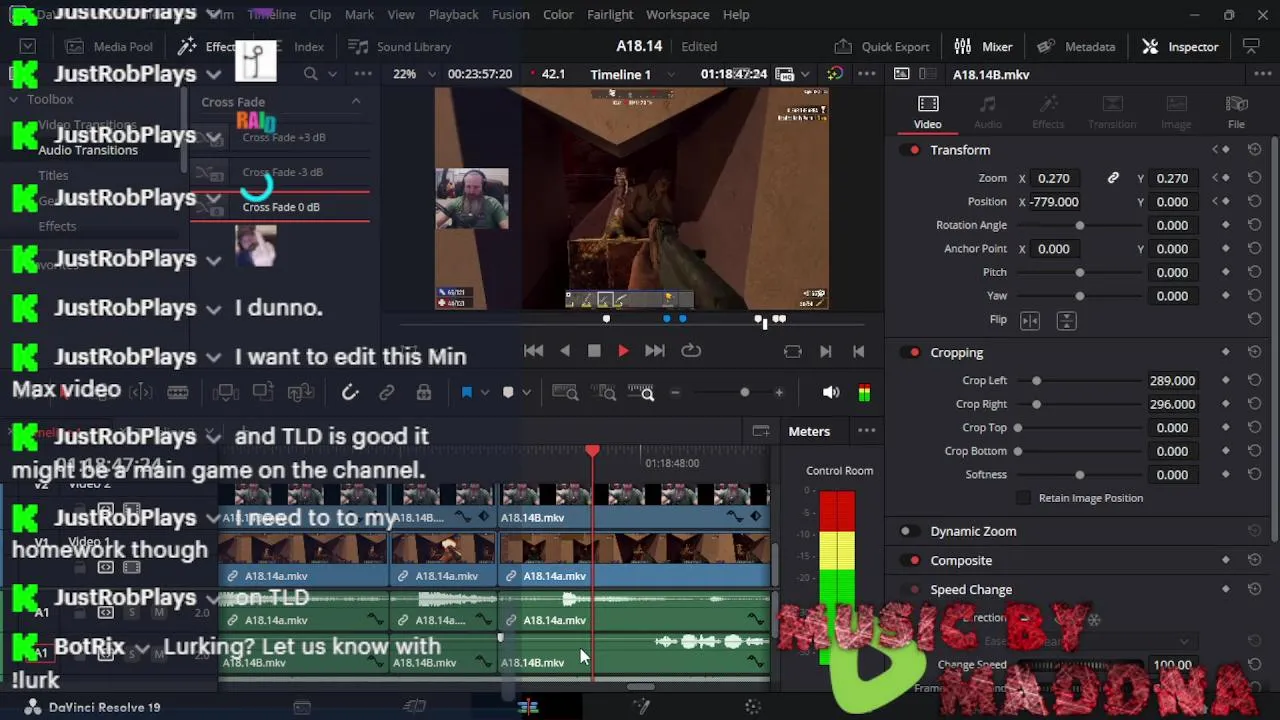1280x720 pixels.
Task: Start playback with the red play button
Action: click(x=623, y=351)
